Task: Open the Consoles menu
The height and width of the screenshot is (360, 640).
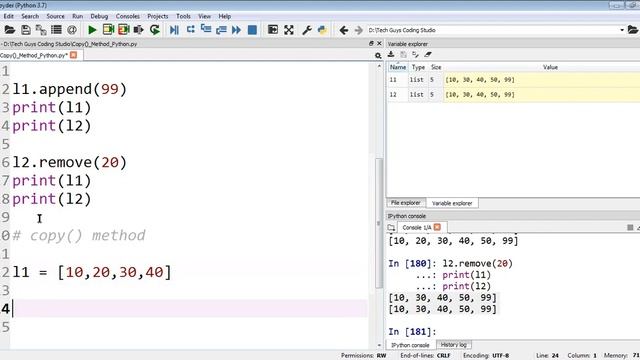Action: [x=127, y=16]
